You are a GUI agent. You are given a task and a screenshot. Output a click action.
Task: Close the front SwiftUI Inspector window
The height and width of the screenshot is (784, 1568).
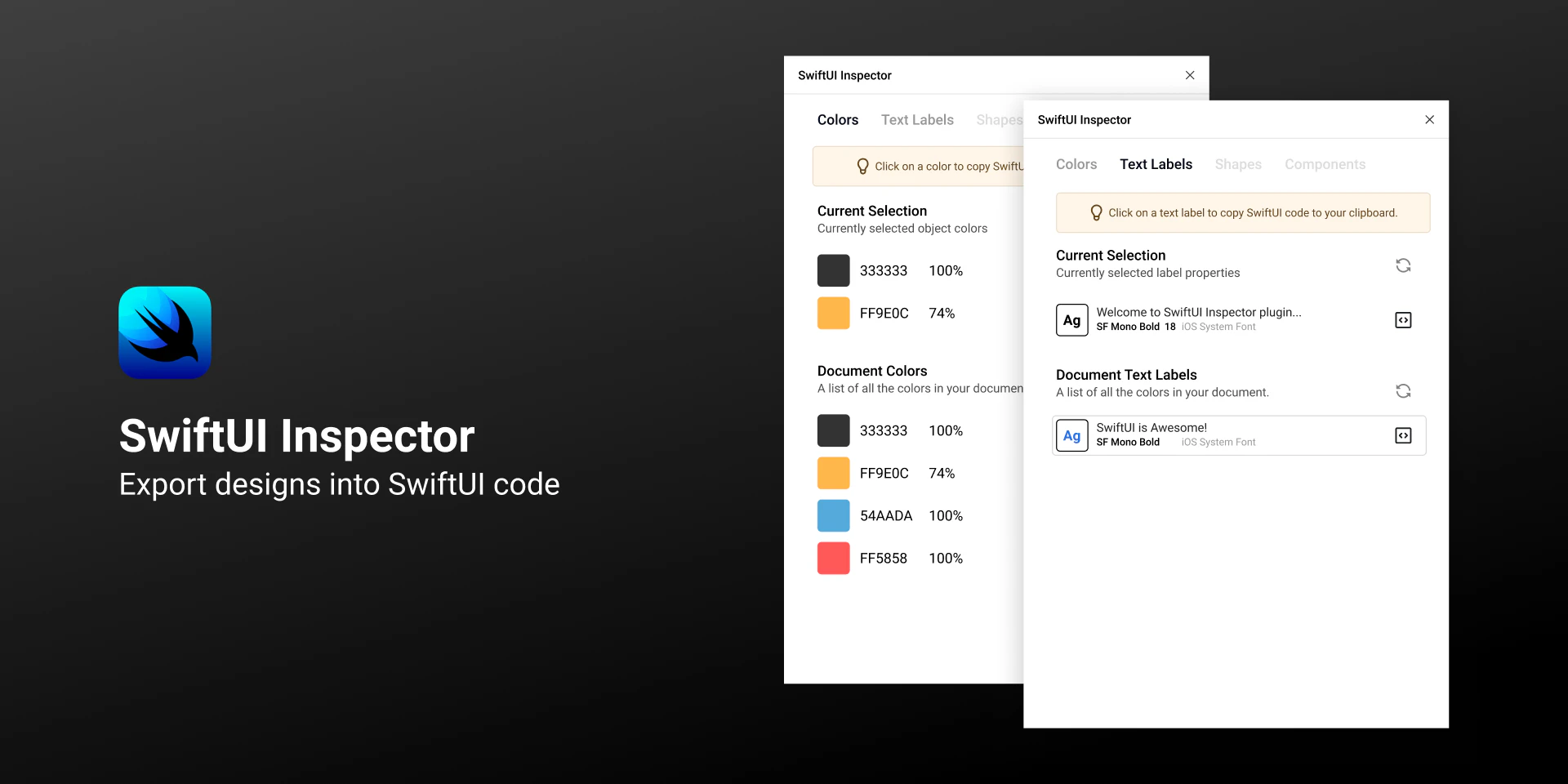tap(1429, 119)
